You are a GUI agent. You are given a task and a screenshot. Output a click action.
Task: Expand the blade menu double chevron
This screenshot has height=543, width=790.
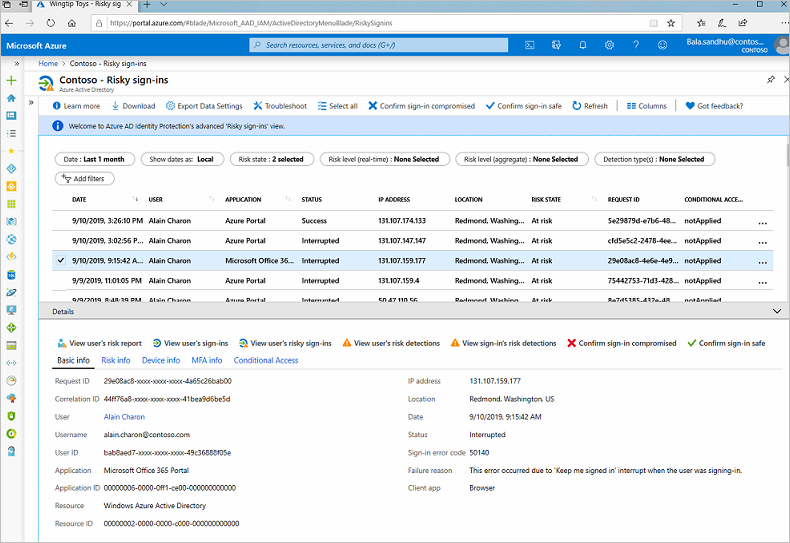[31, 103]
